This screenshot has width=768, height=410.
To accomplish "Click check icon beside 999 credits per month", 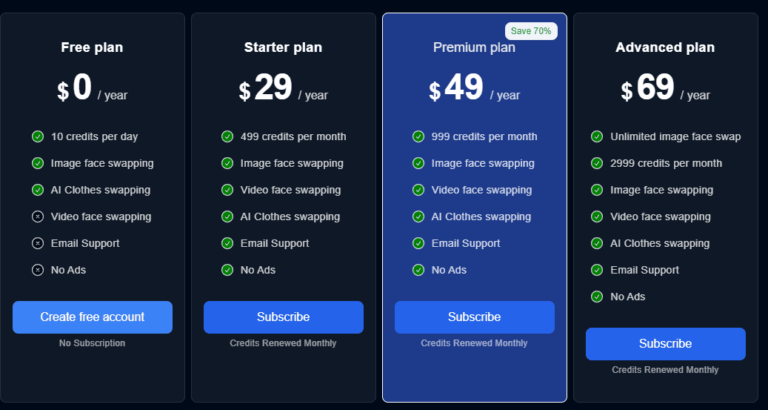I will pyautogui.click(x=419, y=137).
